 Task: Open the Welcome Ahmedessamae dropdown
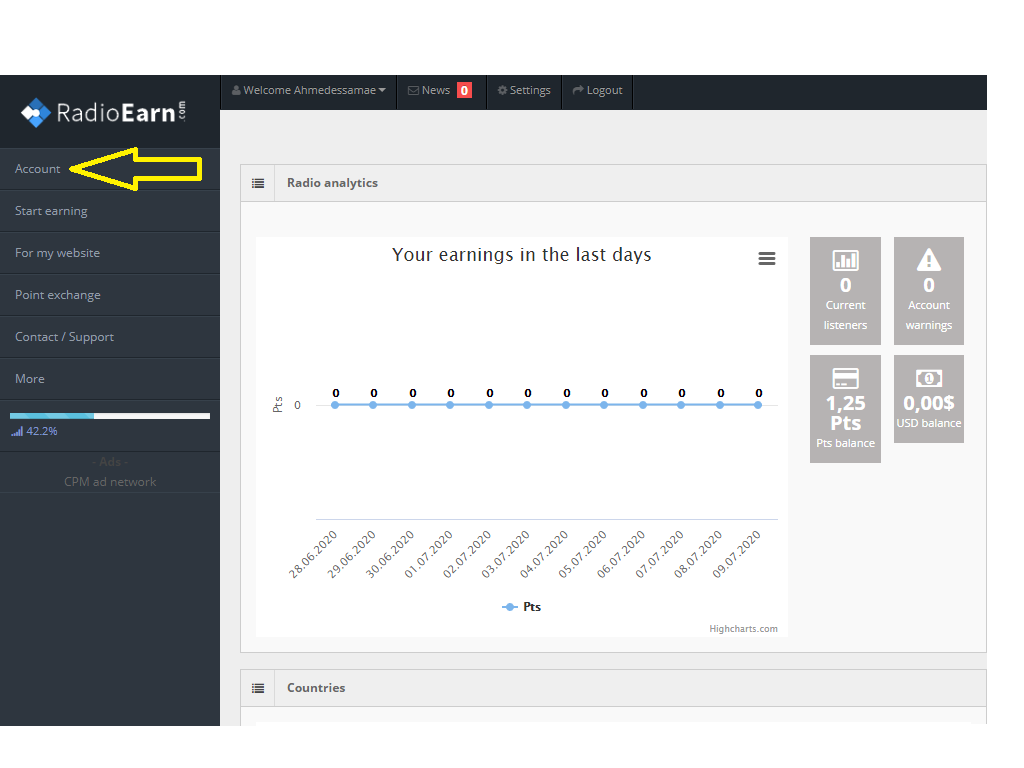(x=309, y=91)
